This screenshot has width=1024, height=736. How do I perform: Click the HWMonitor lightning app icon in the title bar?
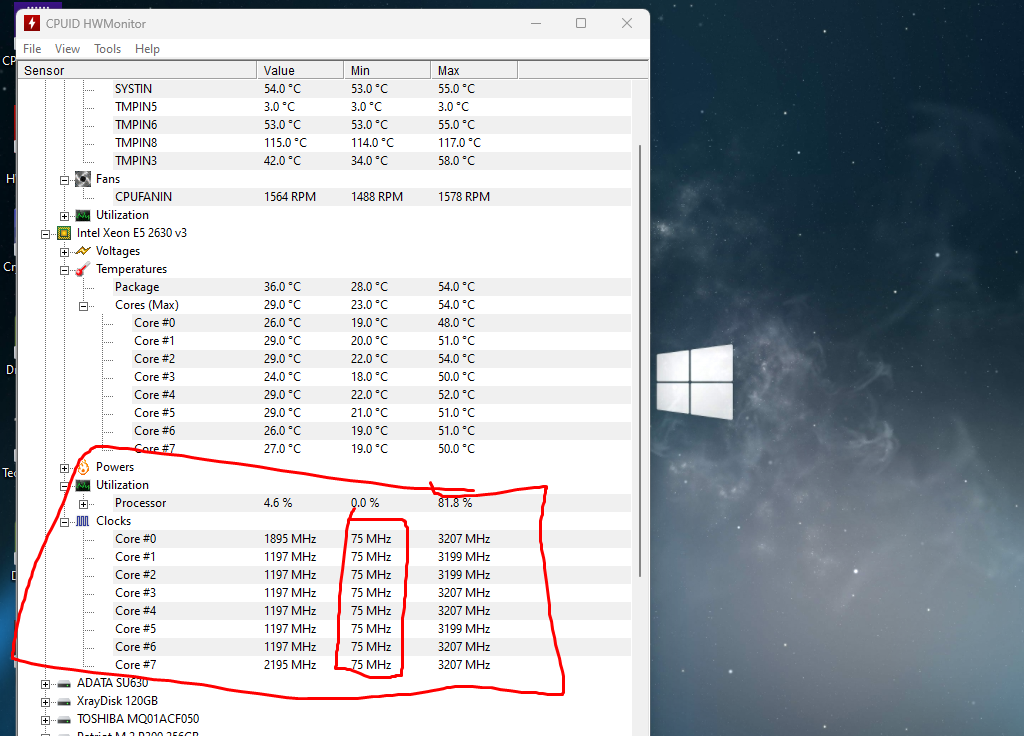coord(31,24)
